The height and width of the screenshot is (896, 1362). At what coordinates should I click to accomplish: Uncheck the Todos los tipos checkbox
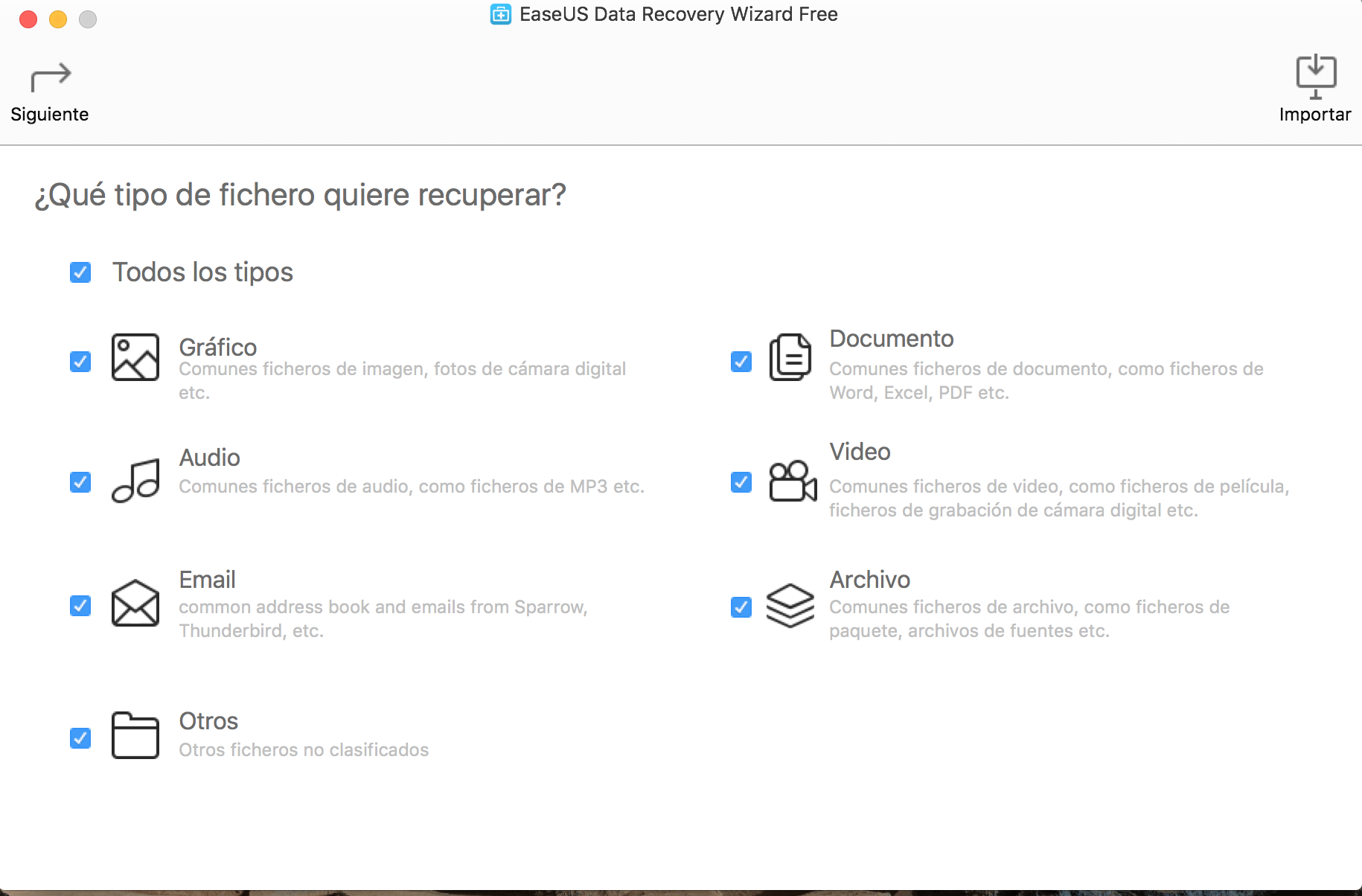(80, 272)
